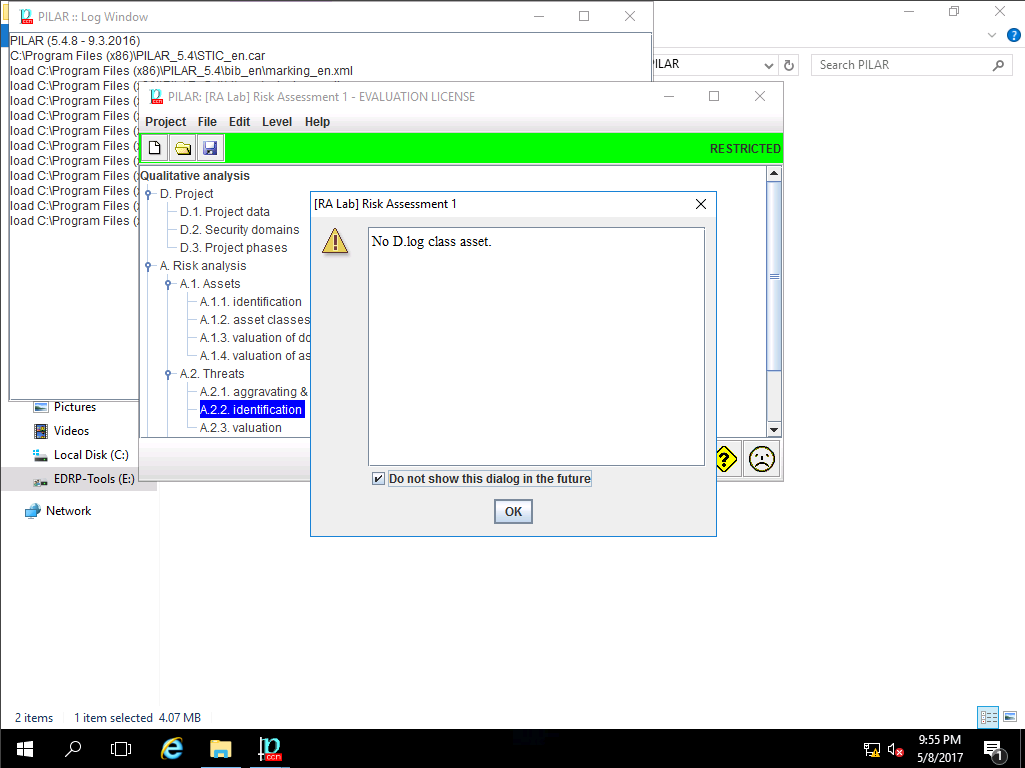Click the PILAR tree scrollbar up arrow
1025x768 pixels.
774,174
